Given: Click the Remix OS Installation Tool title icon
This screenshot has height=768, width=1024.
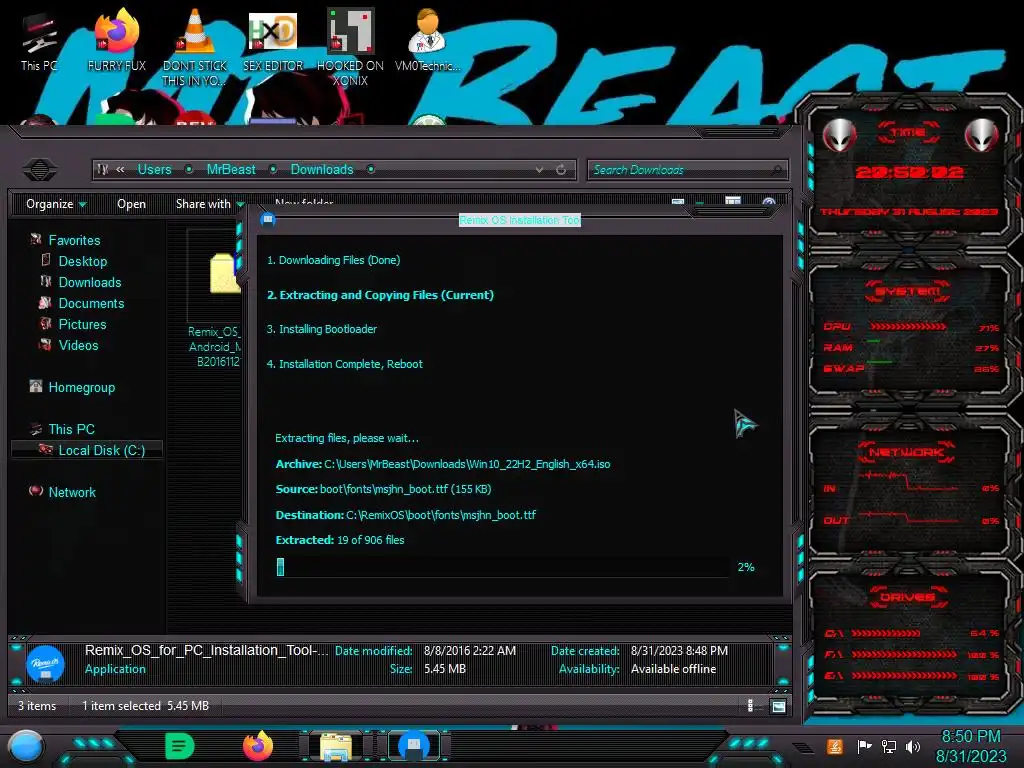Looking at the screenshot, I should tap(268, 219).
